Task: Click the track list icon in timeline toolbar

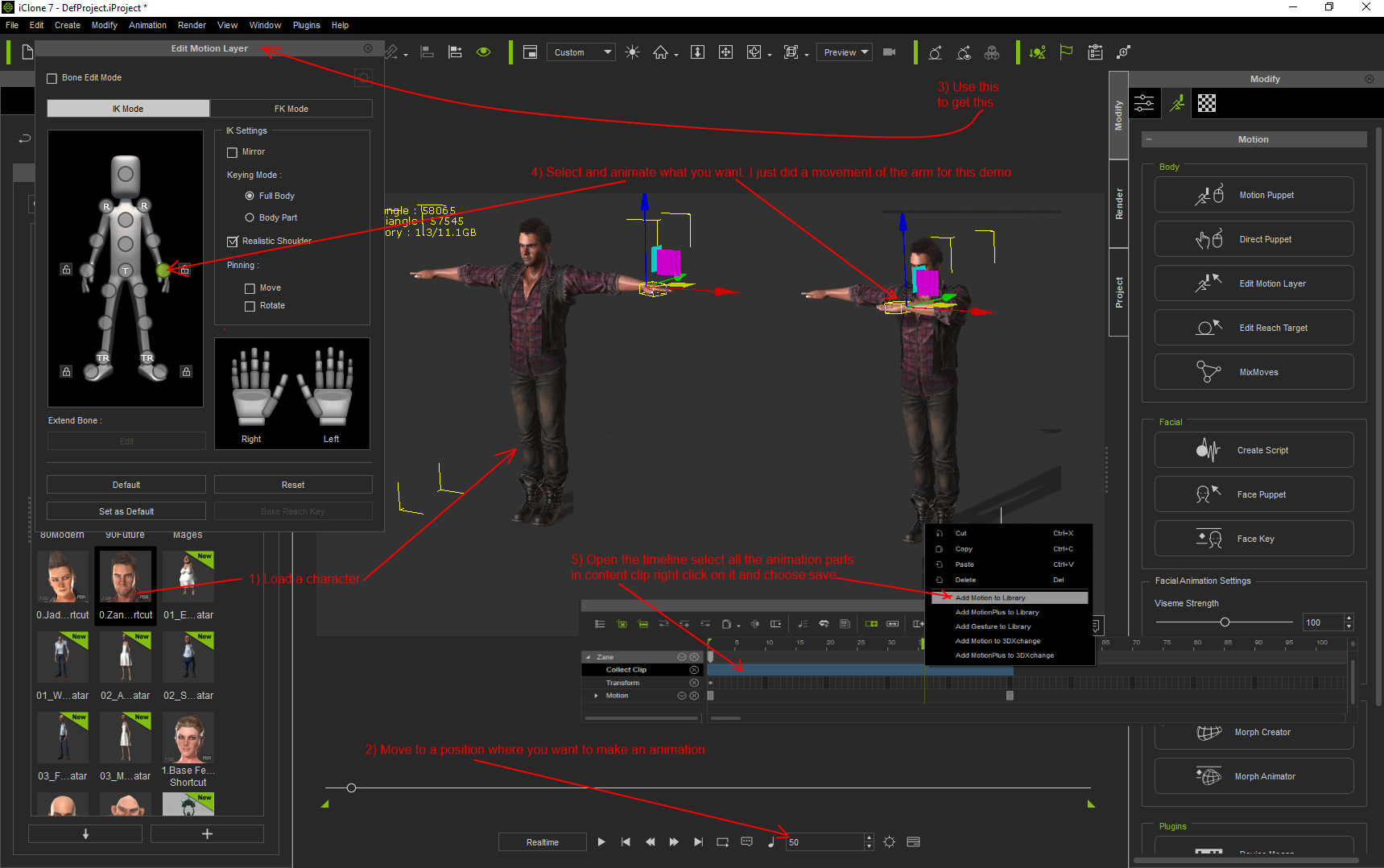Action: [x=600, y=624]
